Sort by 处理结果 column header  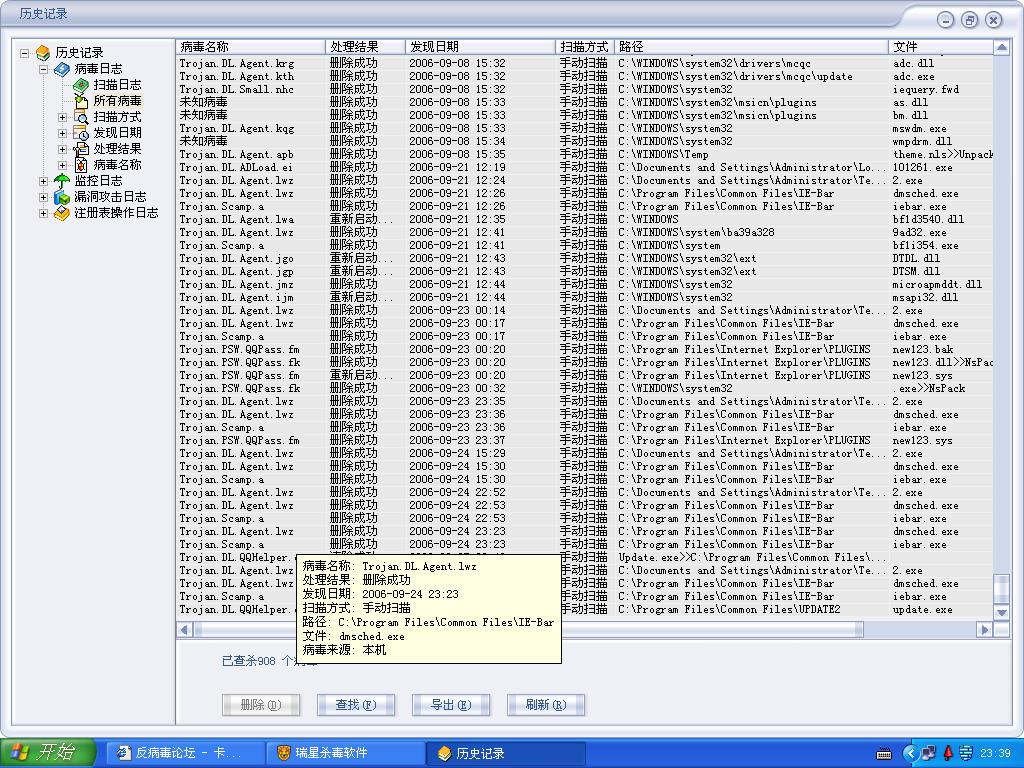point(365,47)
